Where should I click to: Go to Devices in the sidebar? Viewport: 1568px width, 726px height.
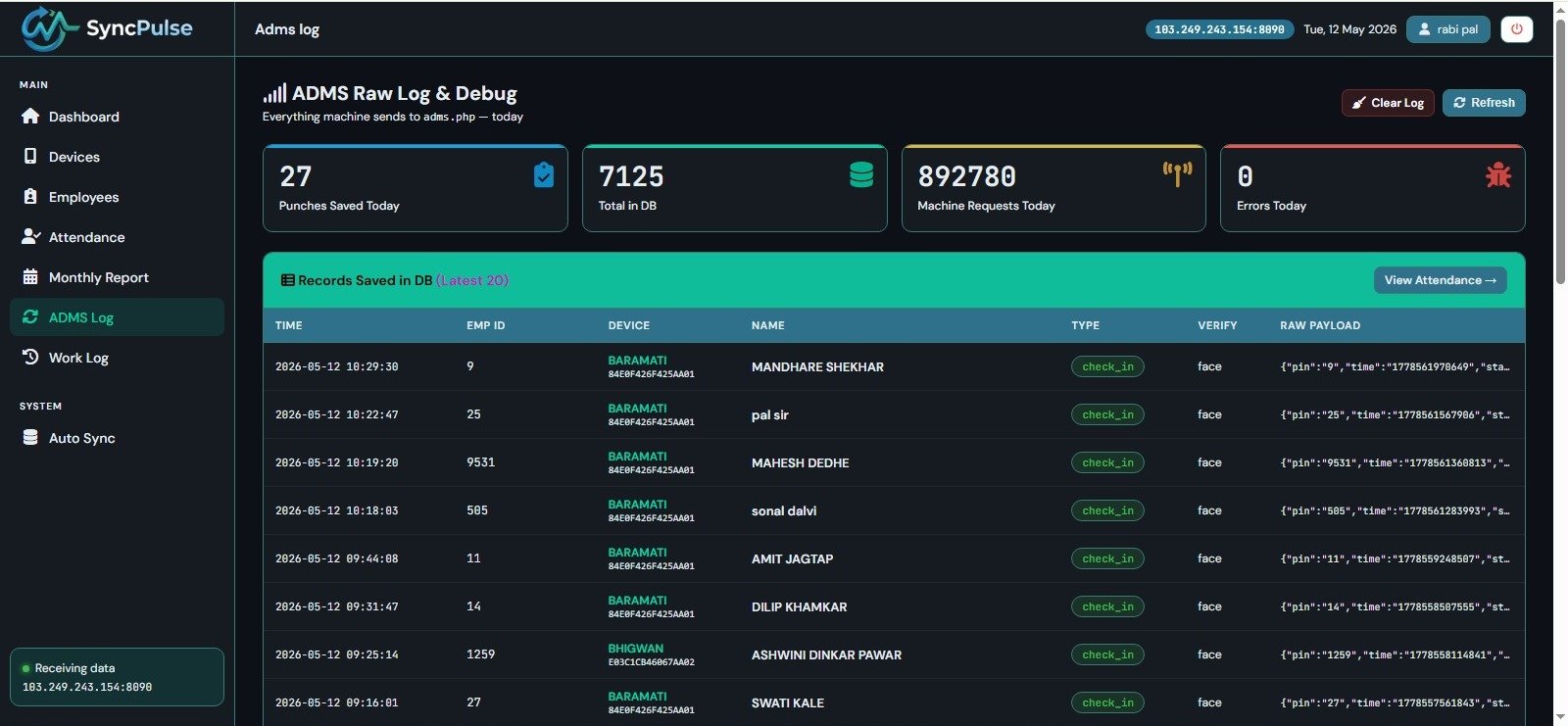pos(118,156)
